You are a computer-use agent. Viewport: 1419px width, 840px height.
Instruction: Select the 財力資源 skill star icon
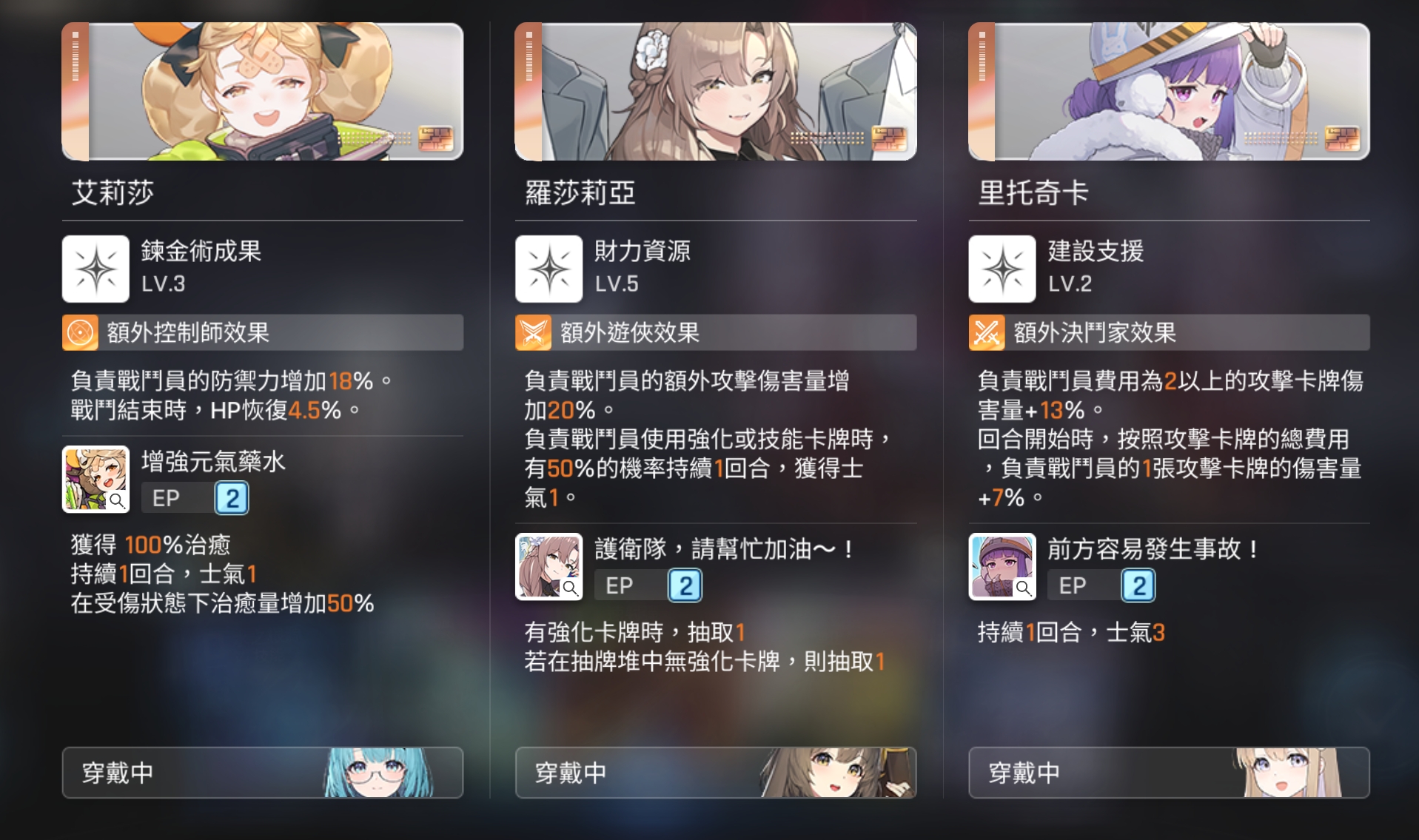(549, 269)
